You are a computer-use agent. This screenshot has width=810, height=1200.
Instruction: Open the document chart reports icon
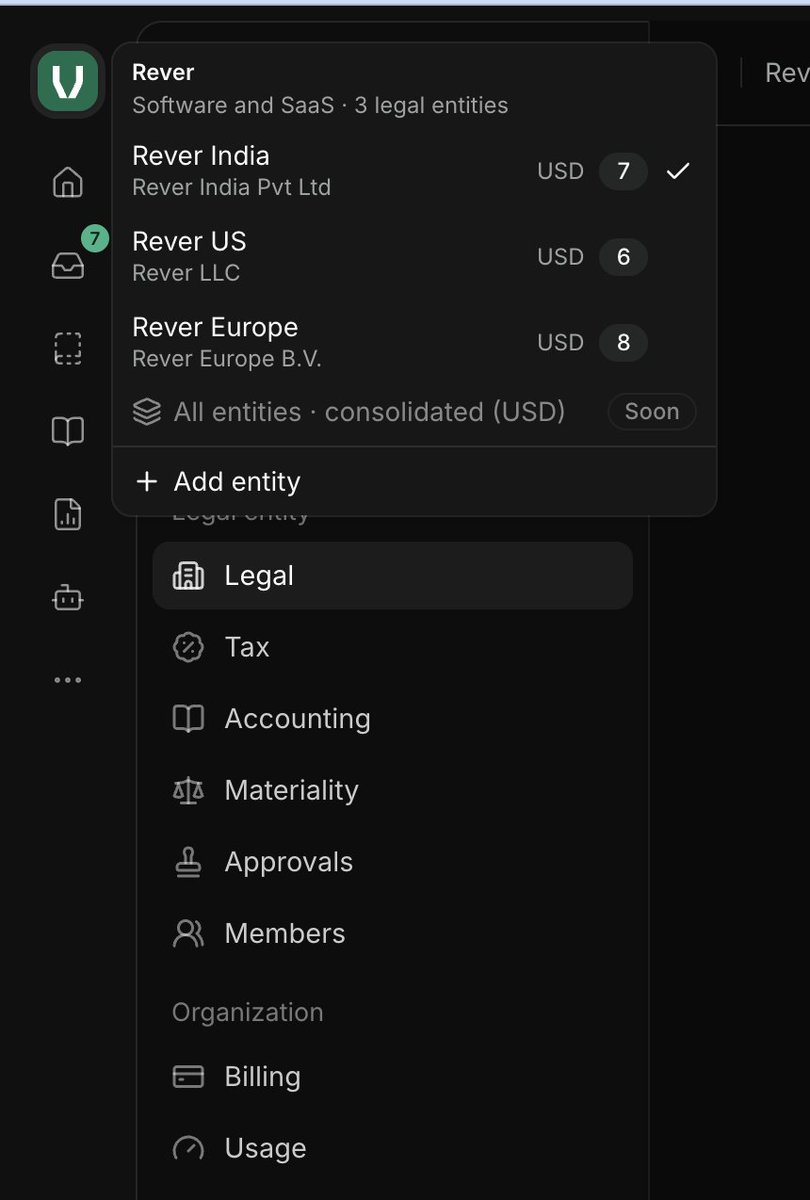[68, 514]
